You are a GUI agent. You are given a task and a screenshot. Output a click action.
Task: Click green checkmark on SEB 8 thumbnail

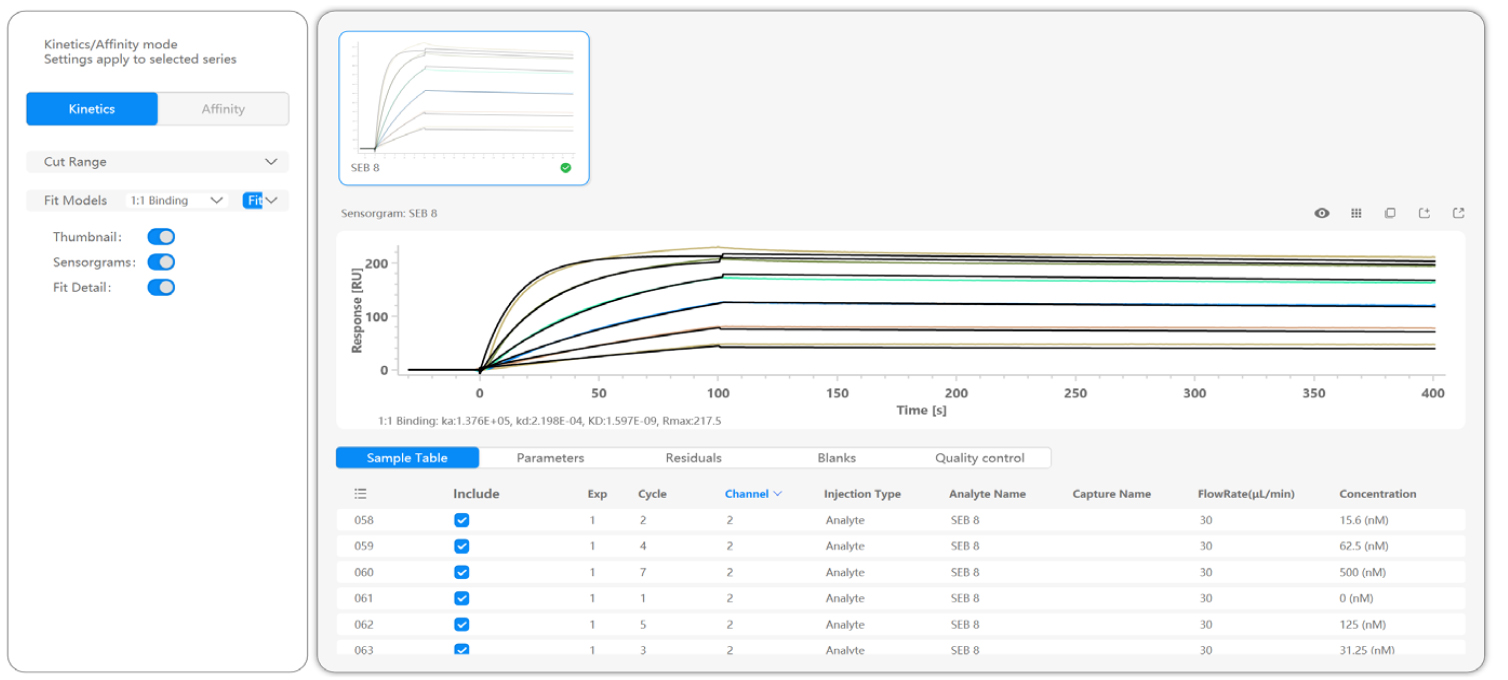click(x=566, y=168)
